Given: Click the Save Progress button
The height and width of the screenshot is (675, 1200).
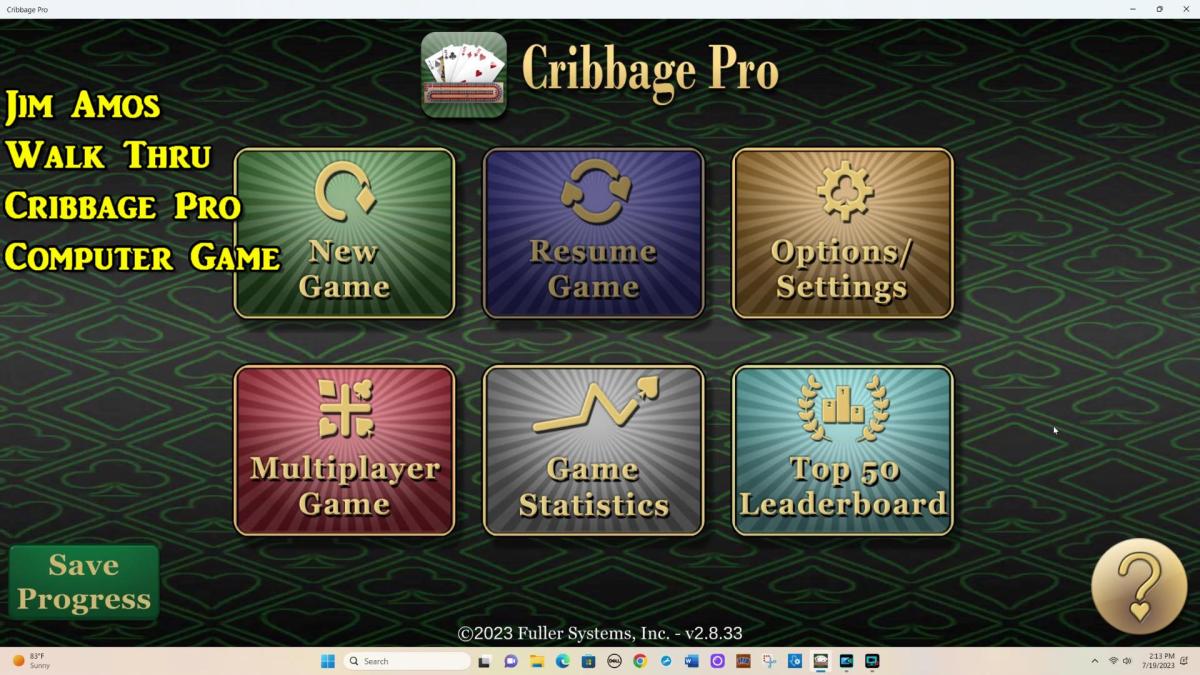Looking at the screenshot, I should [x=83, y=582].
